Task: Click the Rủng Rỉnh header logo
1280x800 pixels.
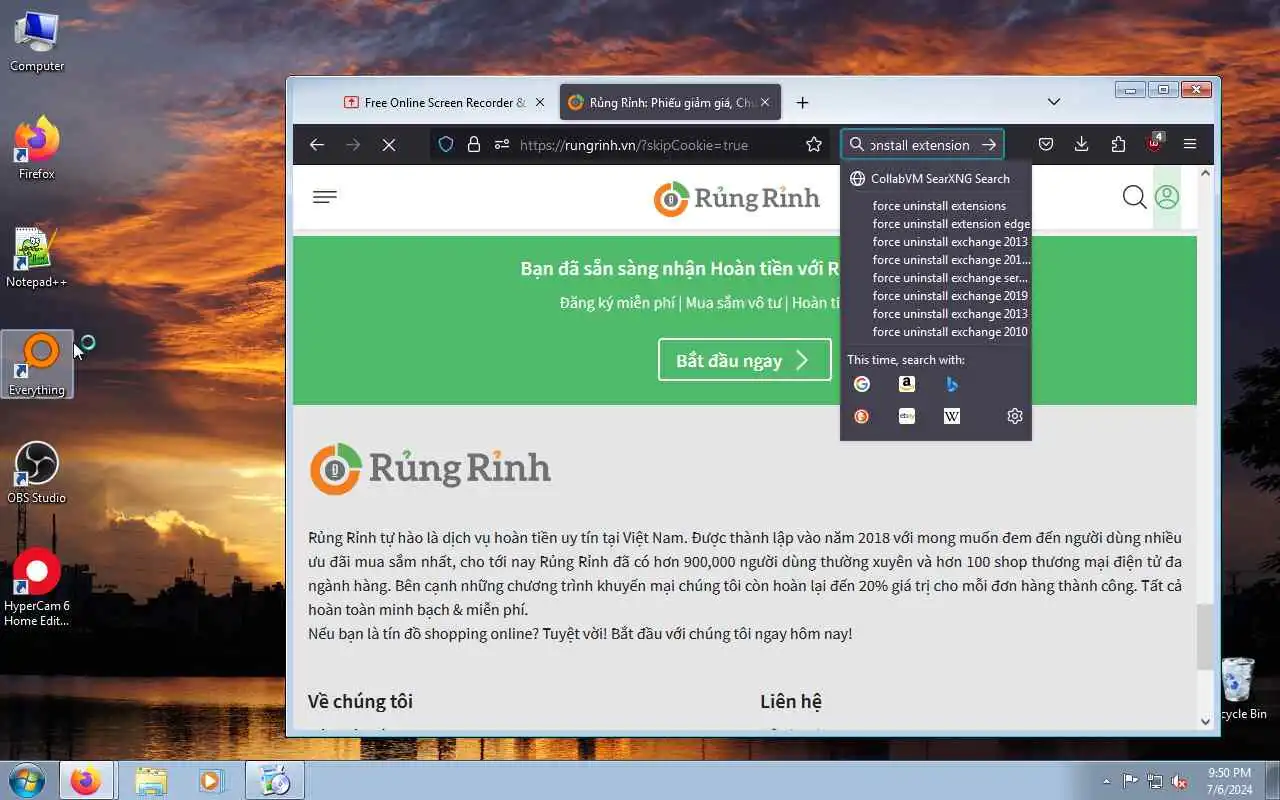Action: 737,198
